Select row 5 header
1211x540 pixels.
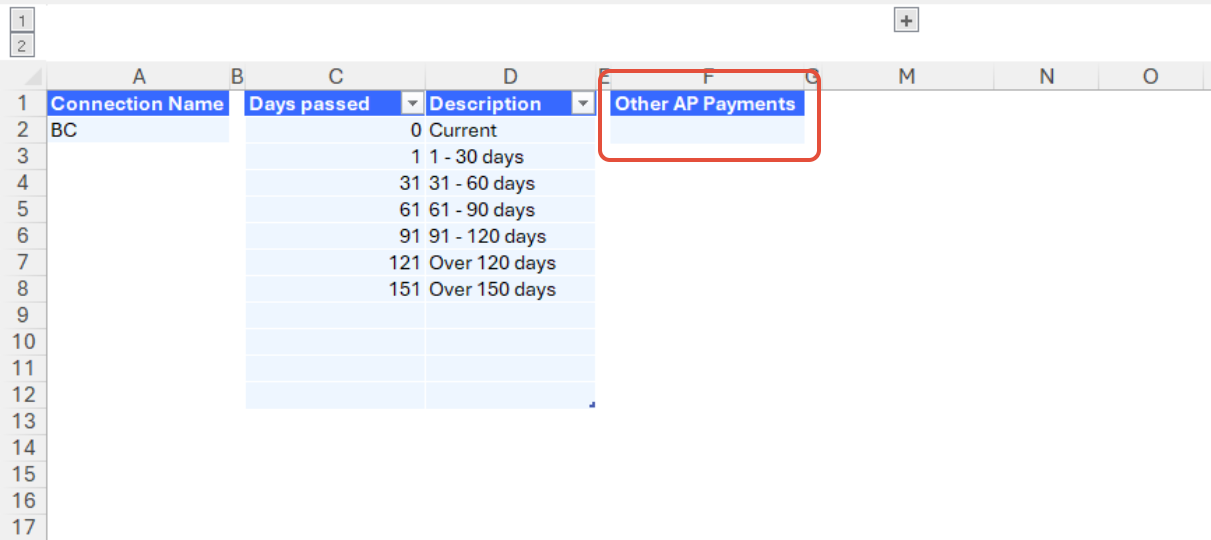24,210
